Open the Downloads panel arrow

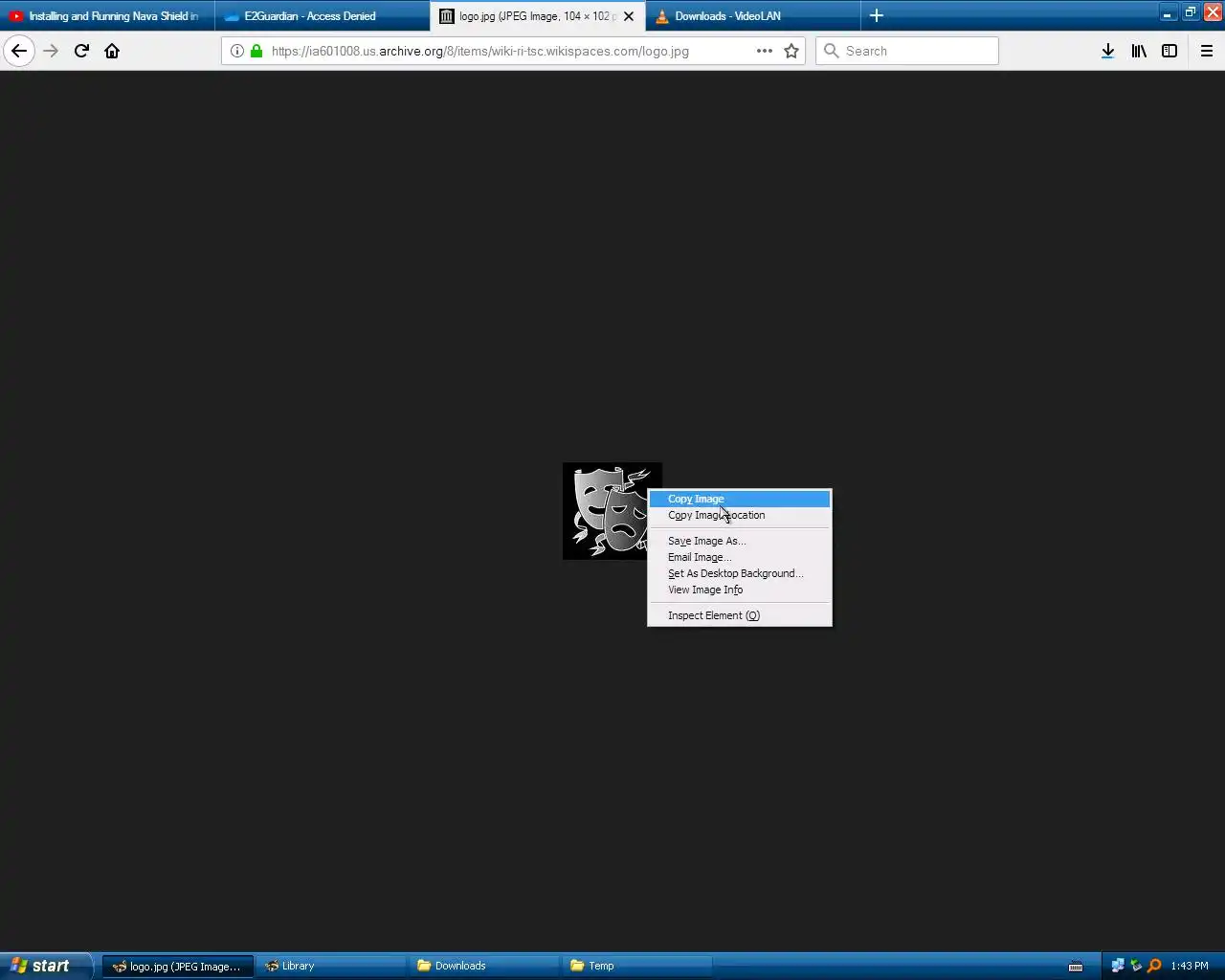point(1107,51)
